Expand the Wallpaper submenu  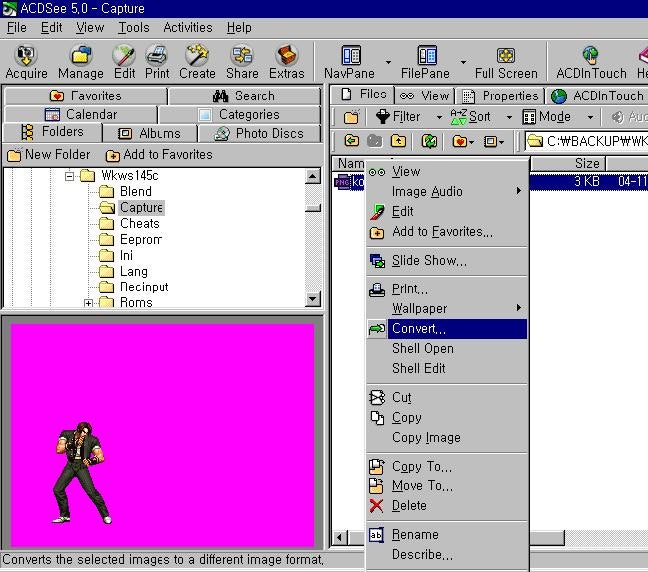pyautogui.click(x=518, y=308)
